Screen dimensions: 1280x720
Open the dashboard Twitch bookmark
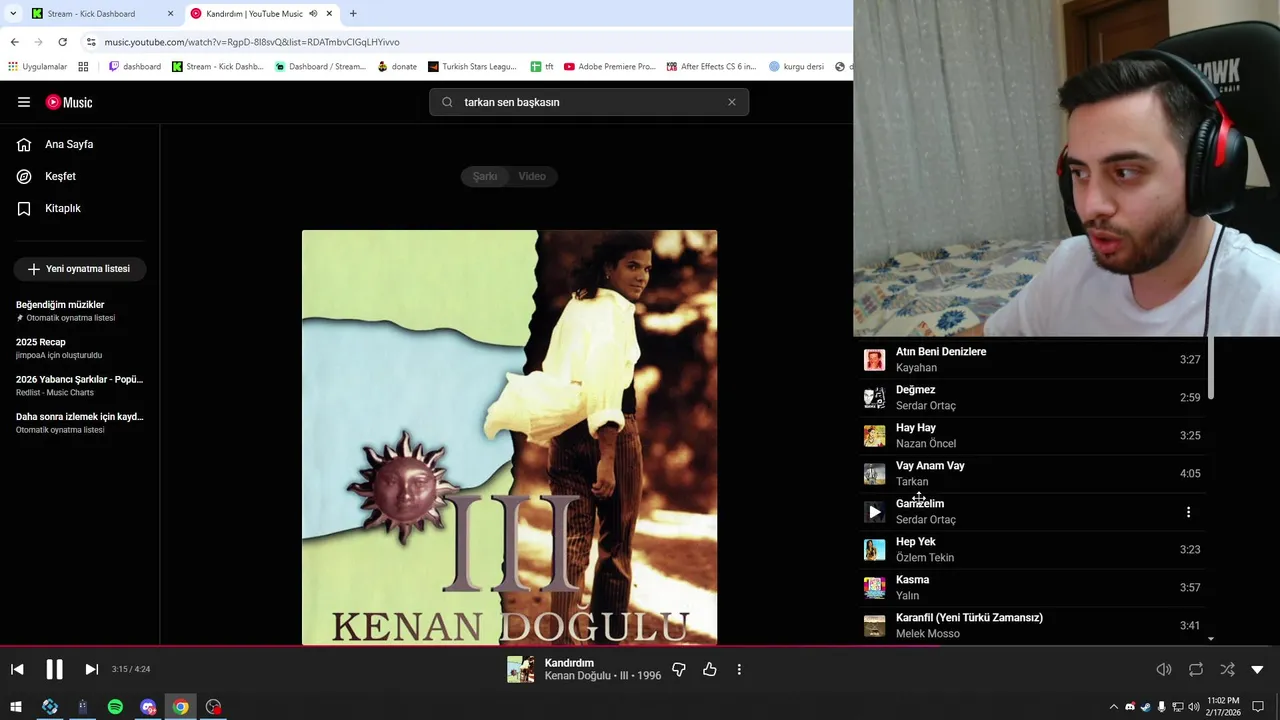pos(135,67)
